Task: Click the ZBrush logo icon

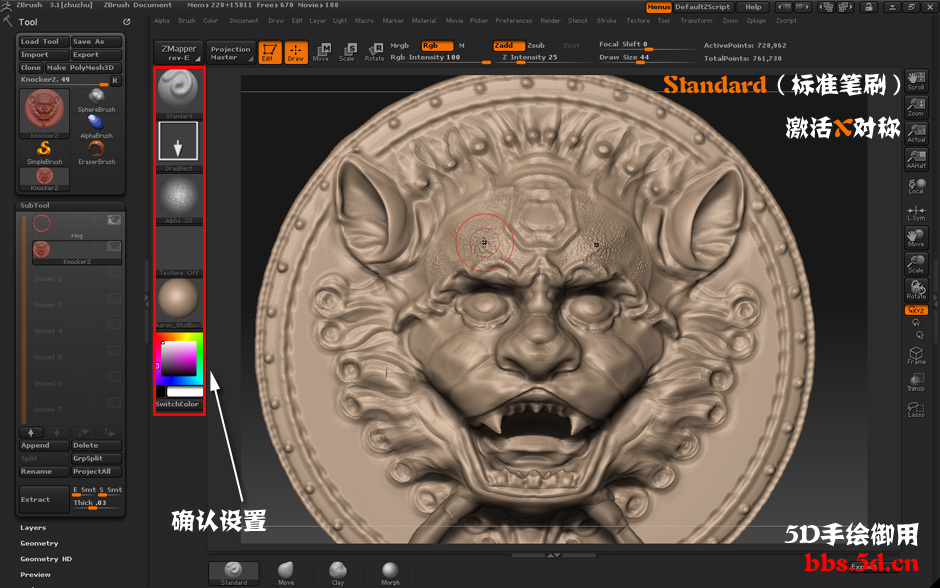Action: (x=7, y=5)
